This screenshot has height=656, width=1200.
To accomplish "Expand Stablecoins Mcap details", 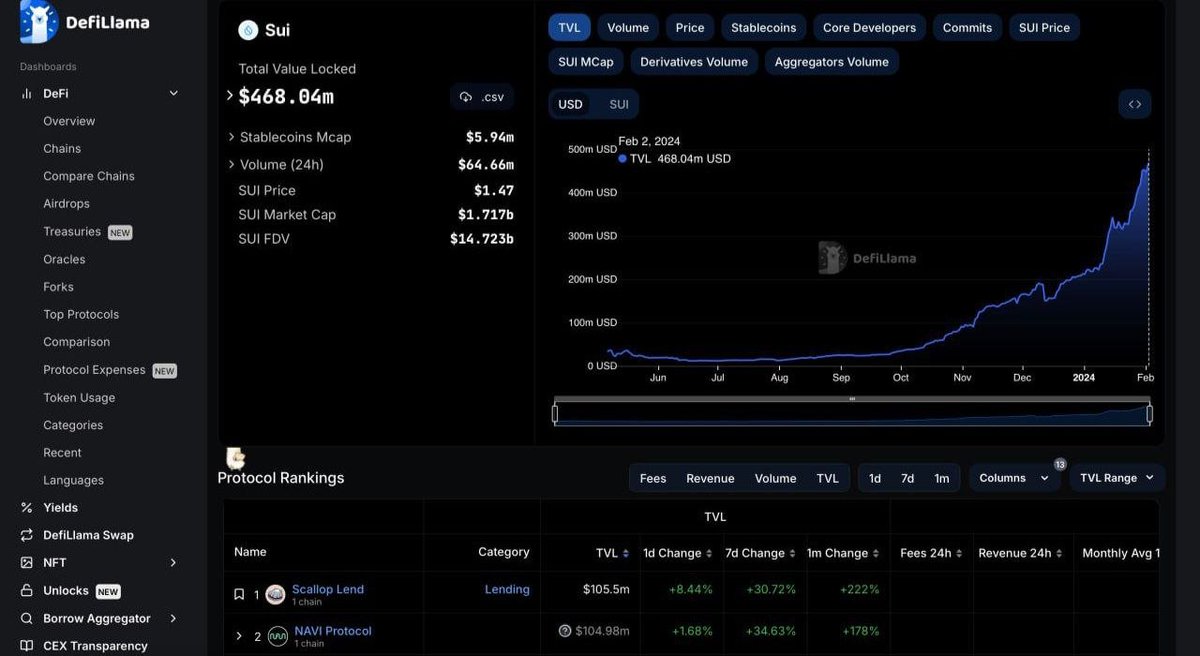I will pos(231,137).
